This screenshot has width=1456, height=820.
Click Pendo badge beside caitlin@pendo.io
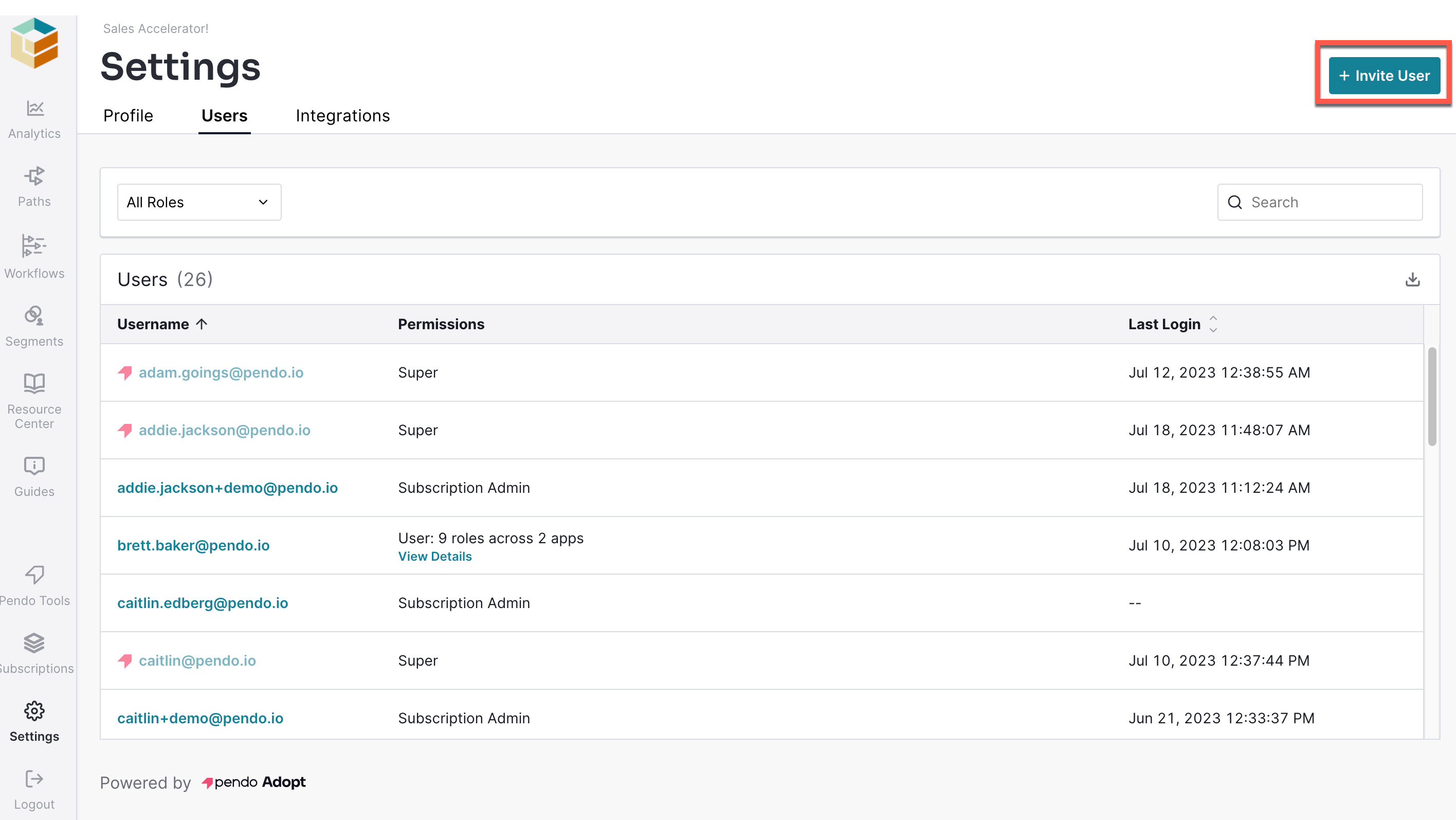click(125, 661)
